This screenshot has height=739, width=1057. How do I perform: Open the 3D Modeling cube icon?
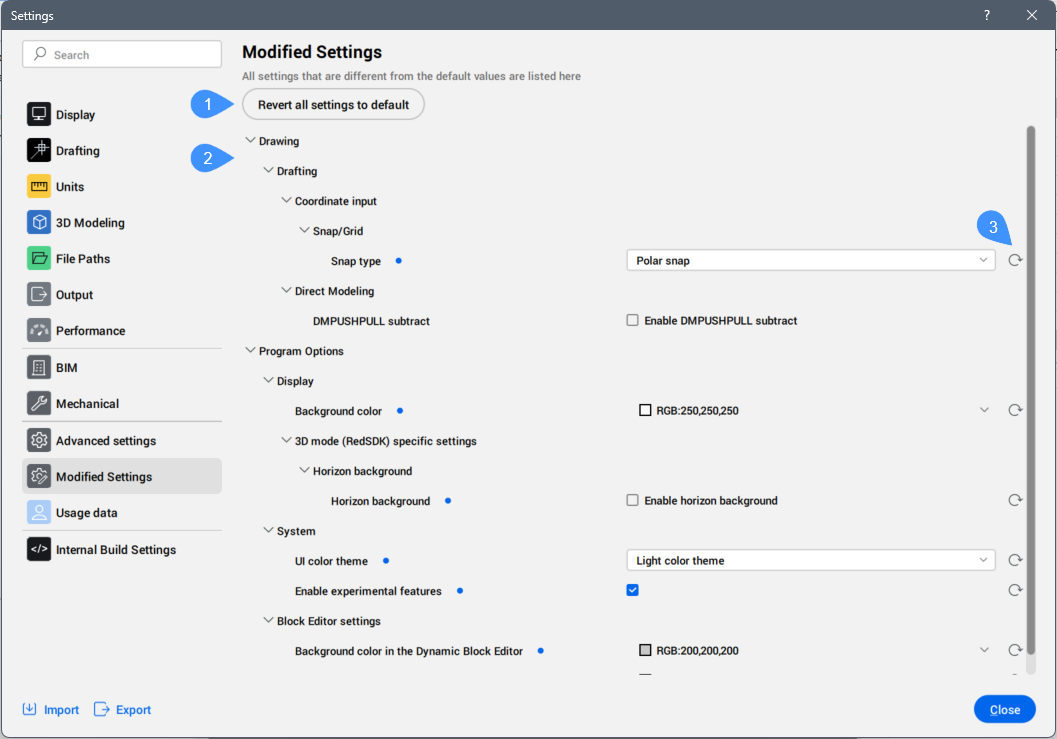39,223
